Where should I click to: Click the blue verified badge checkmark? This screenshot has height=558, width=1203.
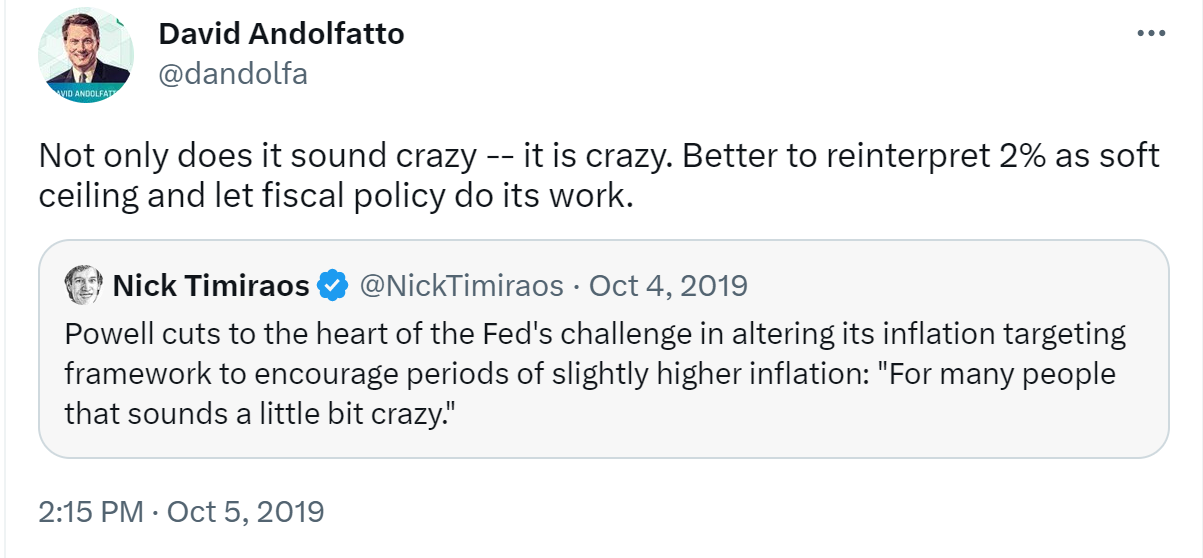[332, 287]
